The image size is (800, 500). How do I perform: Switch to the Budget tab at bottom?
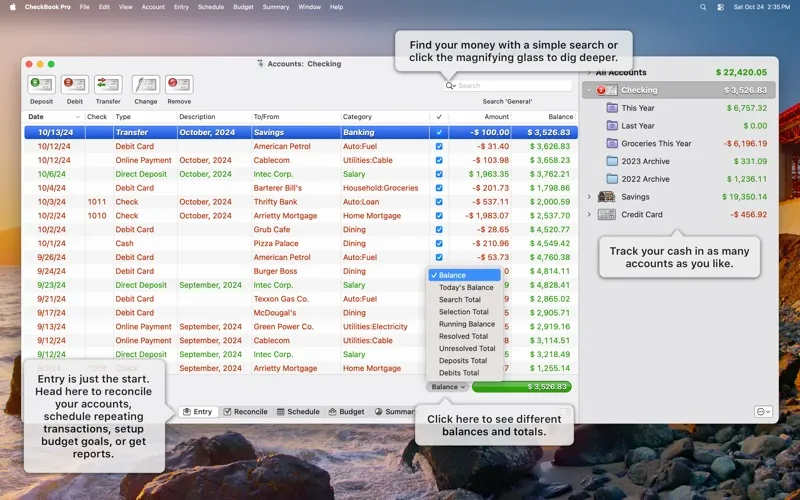pyautogui.click(x=347, y=412)
